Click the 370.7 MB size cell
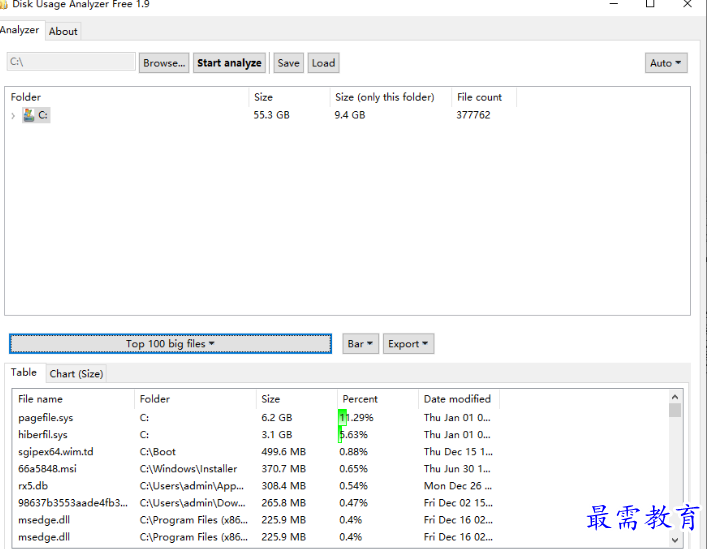Screen dimensions: 708x549 (284, 469)
